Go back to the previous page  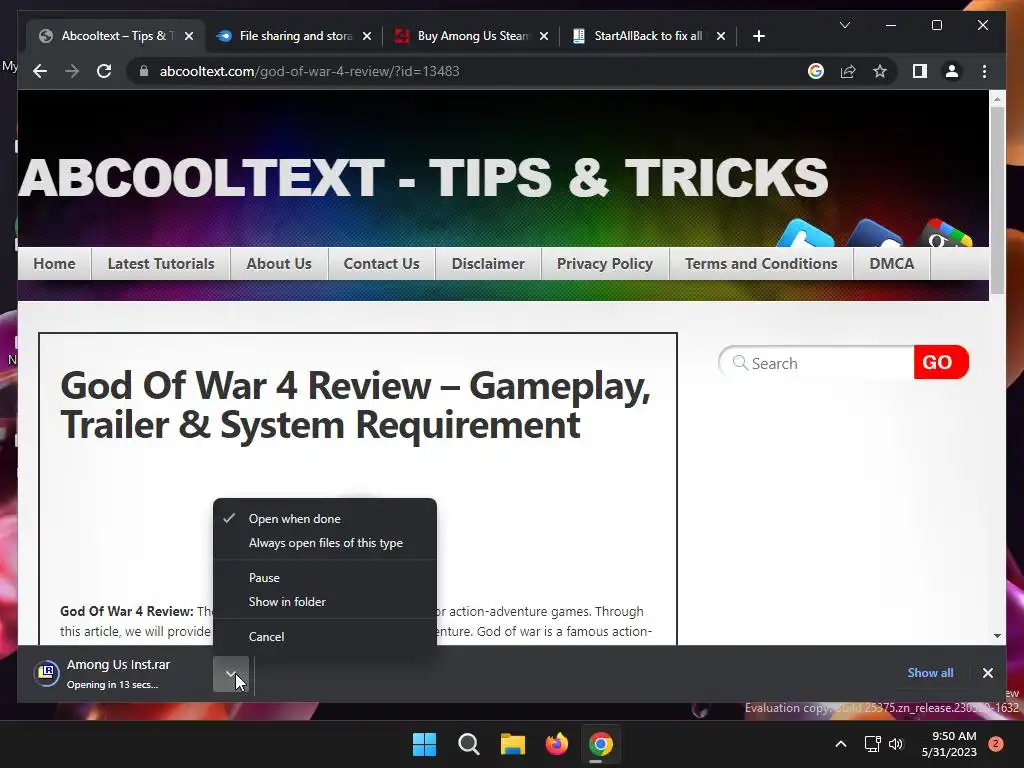point(40,71)
